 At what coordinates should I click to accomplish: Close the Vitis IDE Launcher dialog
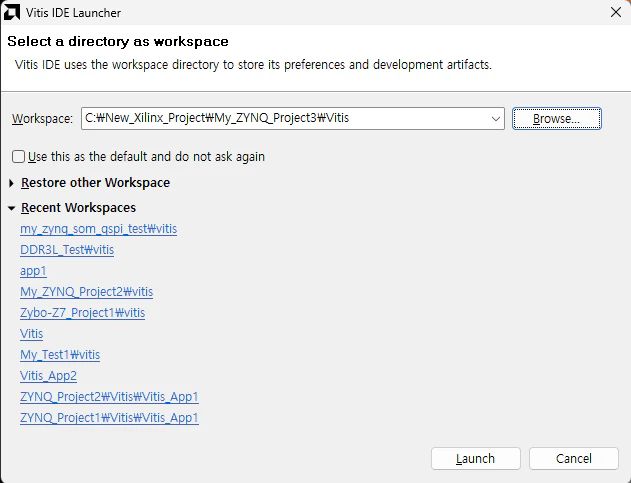pos(616,12)
